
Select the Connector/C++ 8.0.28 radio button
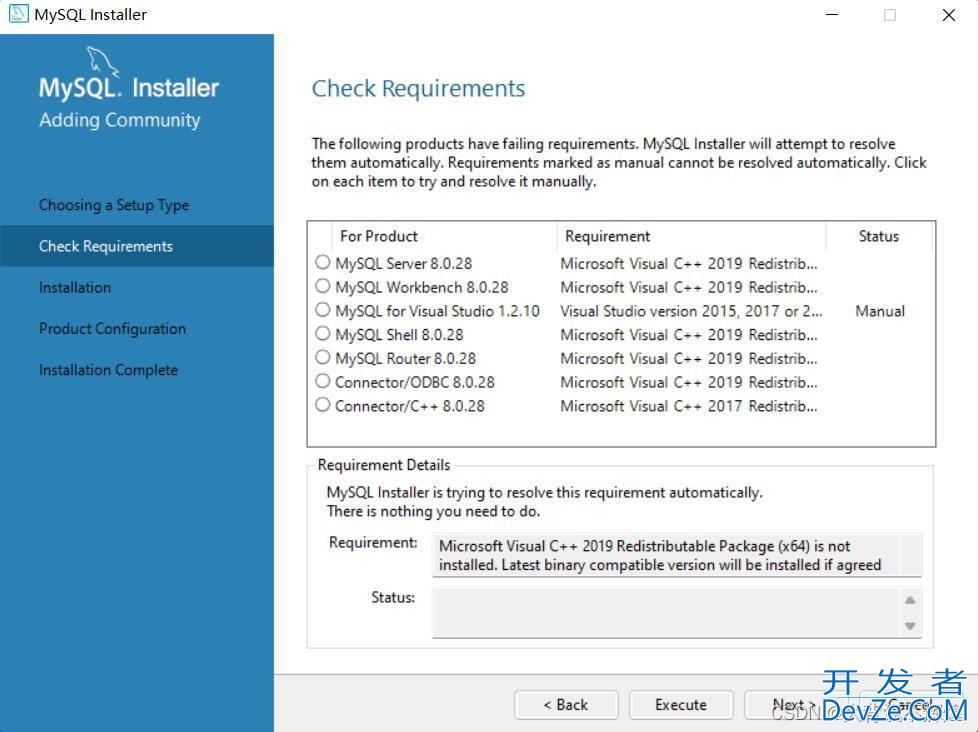[322, 405]
